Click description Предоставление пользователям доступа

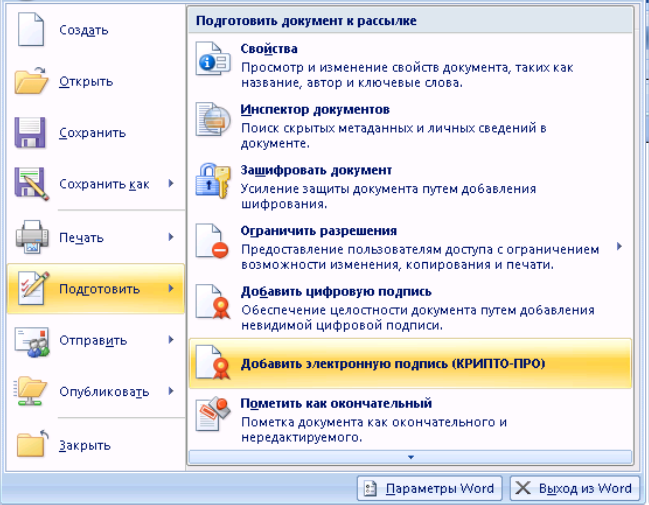(x=420, y=257)
